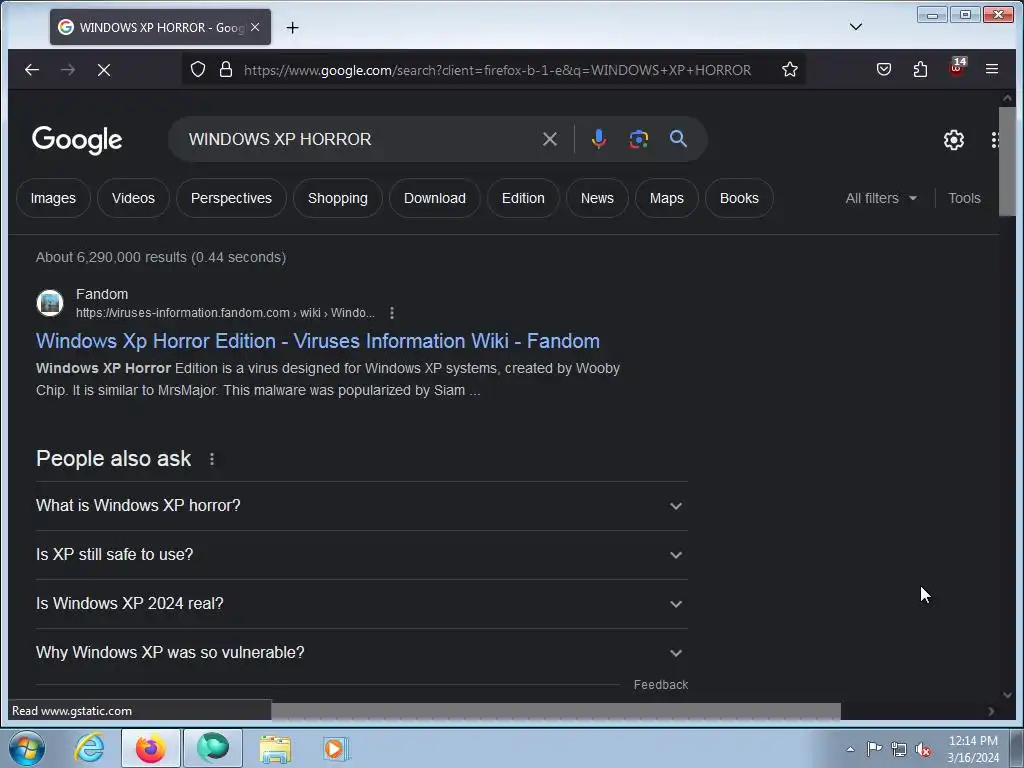Filter results by Images

53,198
